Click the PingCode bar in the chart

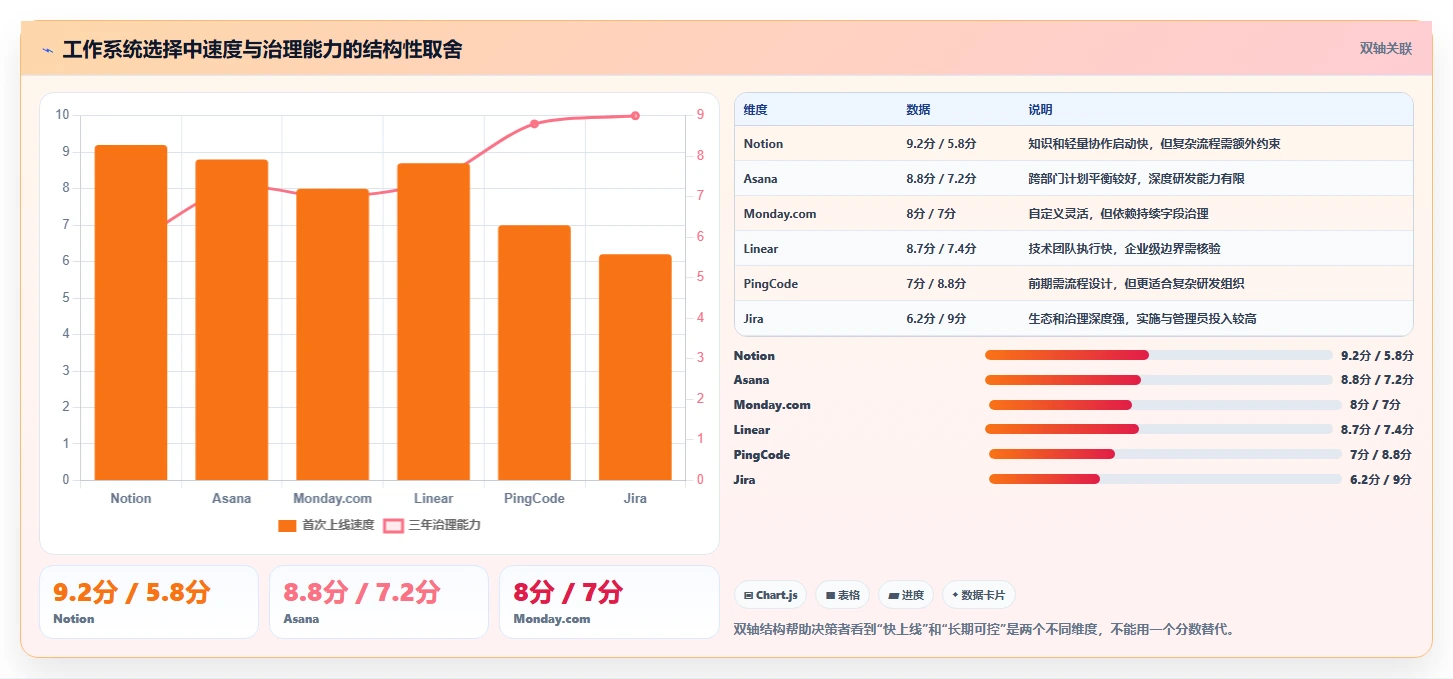534,353
